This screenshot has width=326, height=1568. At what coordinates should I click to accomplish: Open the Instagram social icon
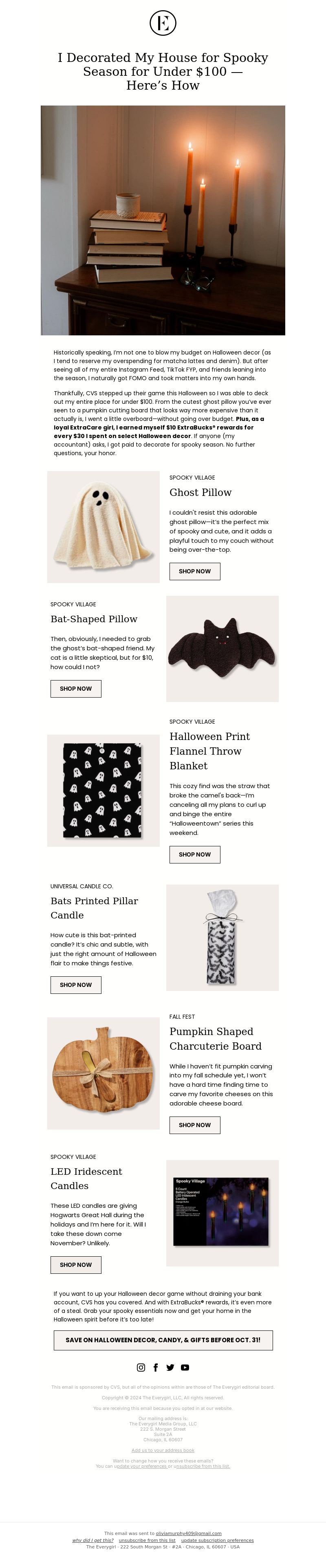[141, 1367]
